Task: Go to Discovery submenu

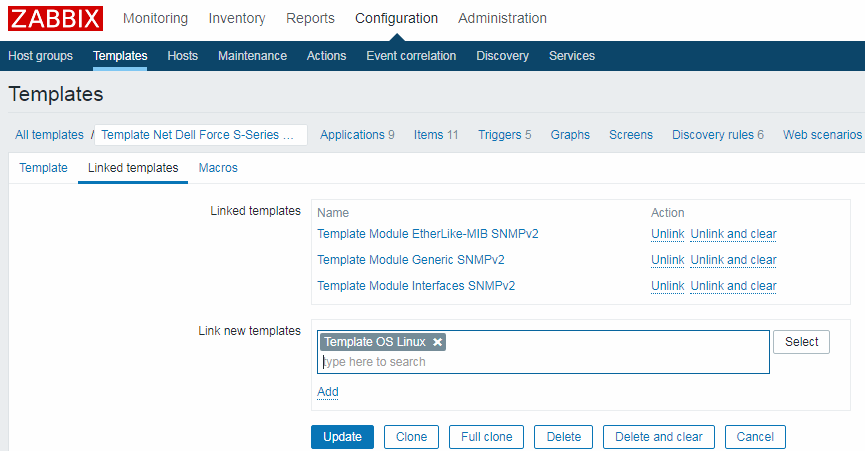Action: point(503,56)
